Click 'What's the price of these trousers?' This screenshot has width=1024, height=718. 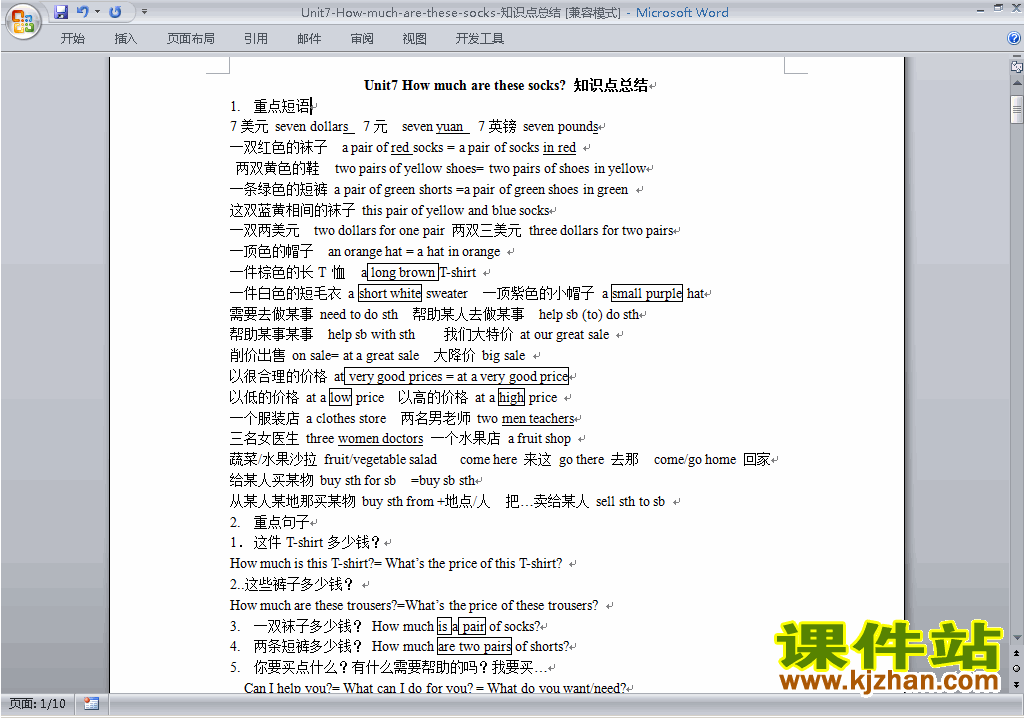pyautogui.click(x=502, y=605)
